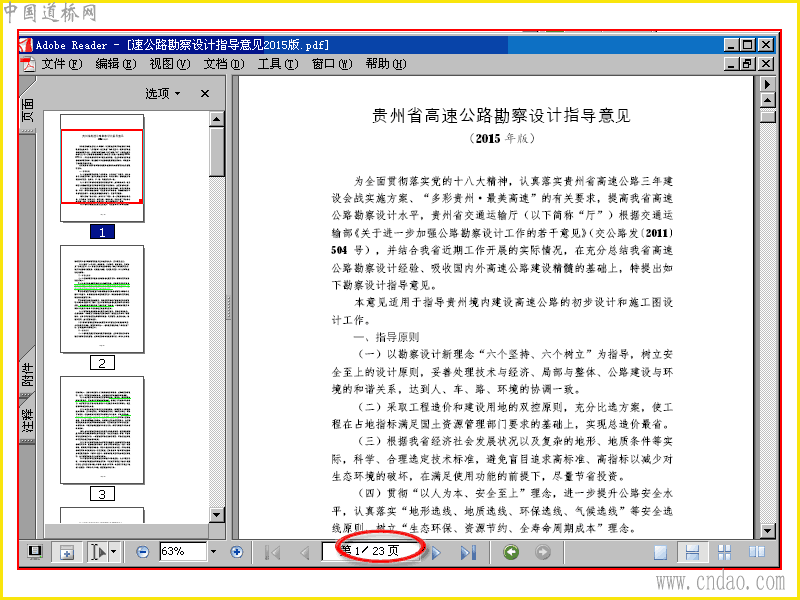Click the full screen monitor icon
800x600 pixels.
tap(35, 552)
